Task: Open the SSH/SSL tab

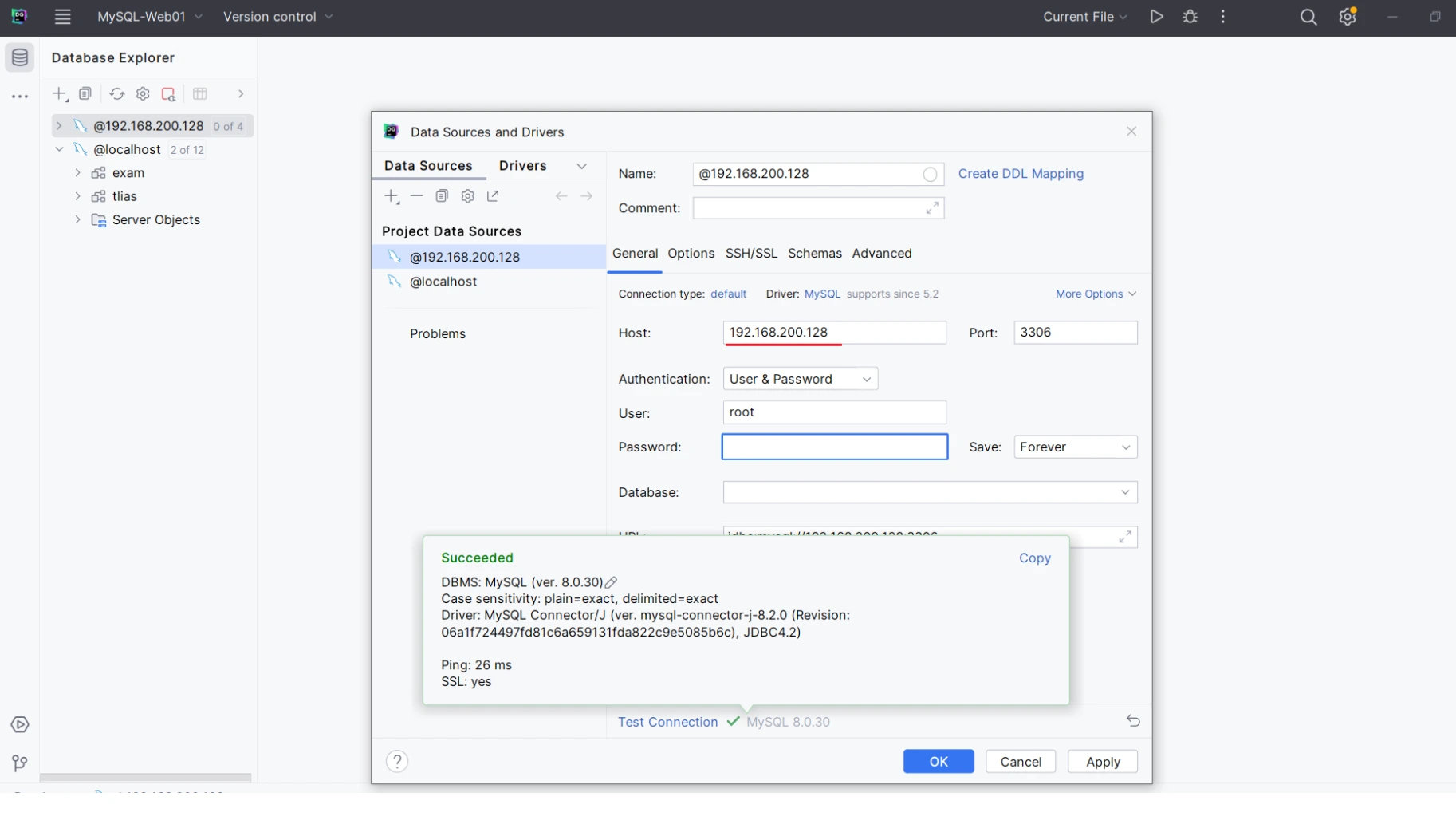Action: (x=751, y=254)
